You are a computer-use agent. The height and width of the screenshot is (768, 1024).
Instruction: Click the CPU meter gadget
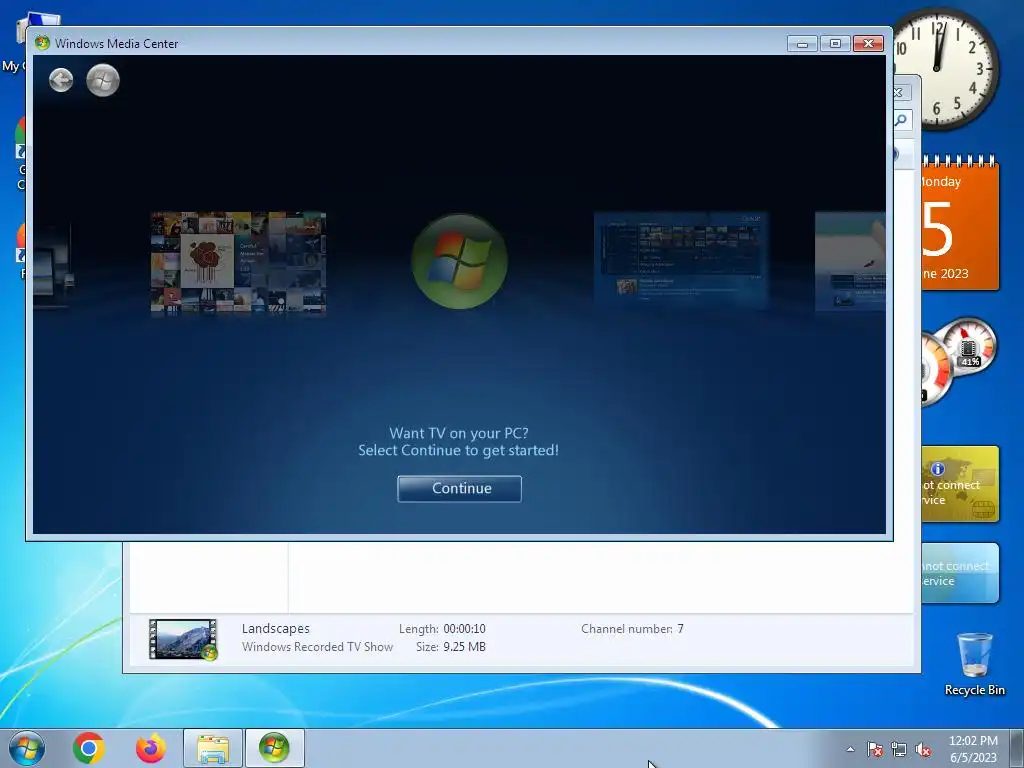959,360
